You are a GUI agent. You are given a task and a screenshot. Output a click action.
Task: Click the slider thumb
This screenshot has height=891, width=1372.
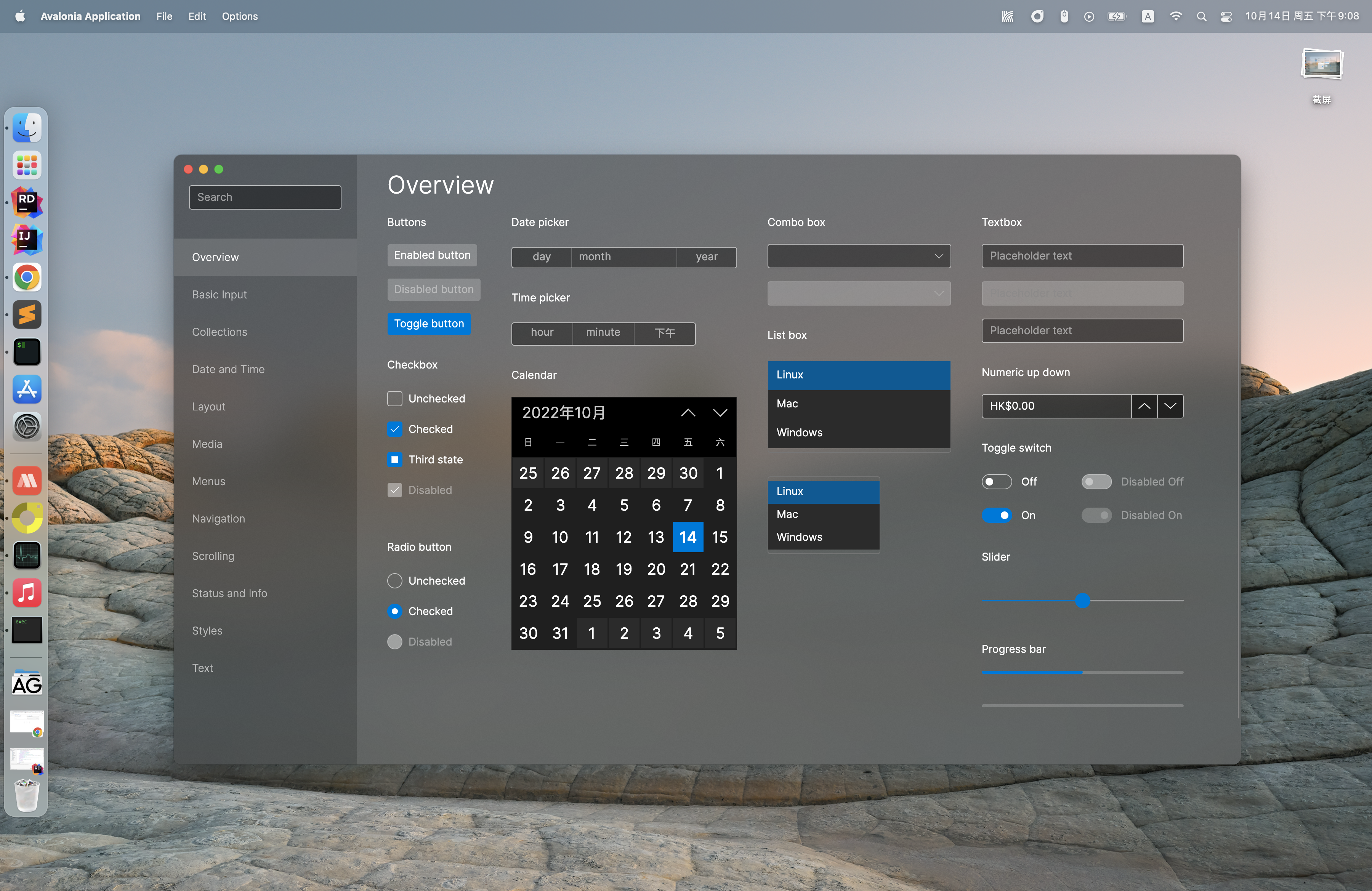(x=1083, y=601)
